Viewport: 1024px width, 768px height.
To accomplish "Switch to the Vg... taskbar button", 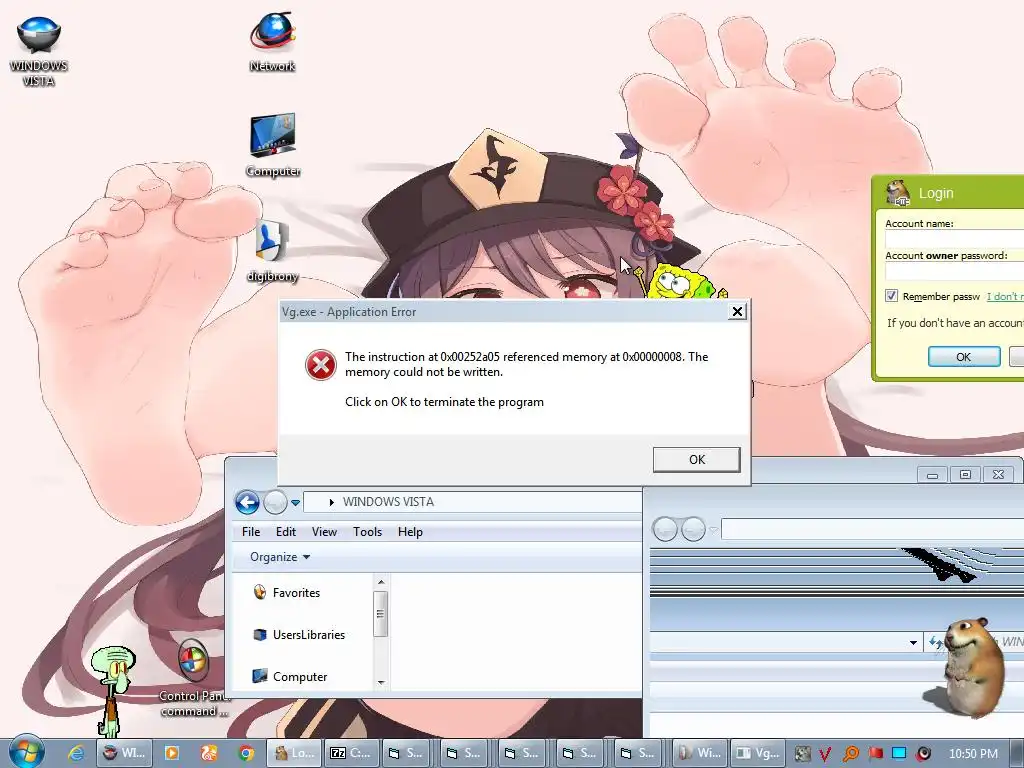I will click(x=757, y=753).
